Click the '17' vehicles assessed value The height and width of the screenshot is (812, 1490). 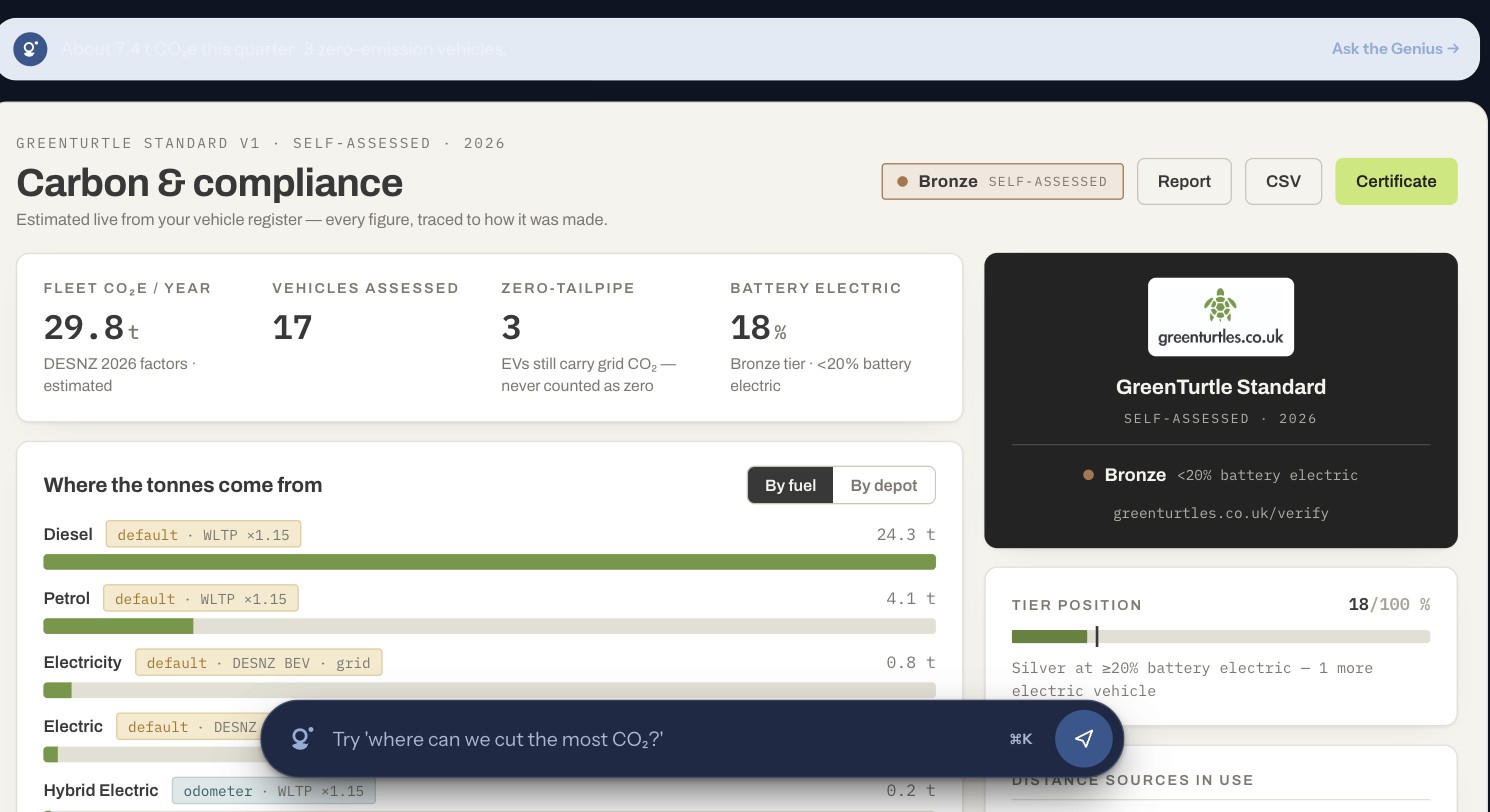(x=292, y=327)
